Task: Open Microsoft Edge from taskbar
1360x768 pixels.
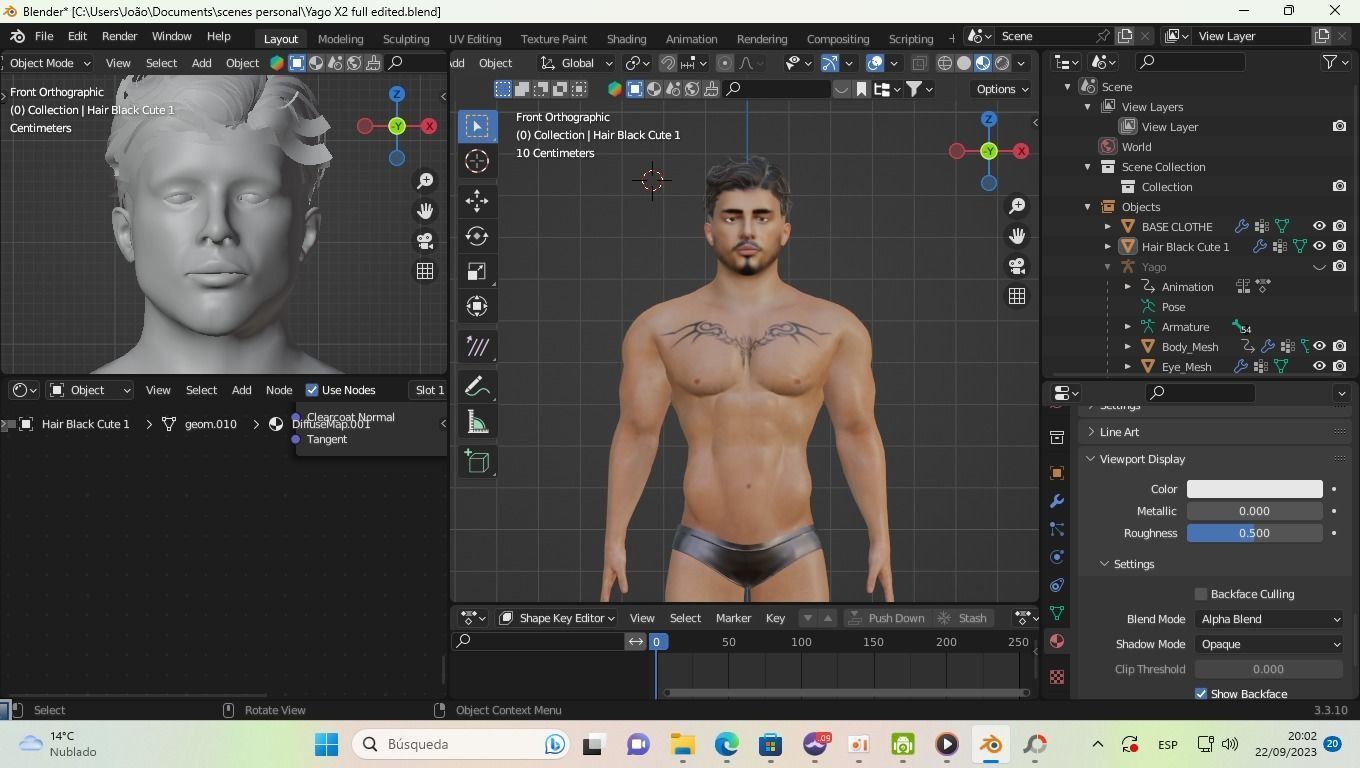Action: [x=726, y=744]
